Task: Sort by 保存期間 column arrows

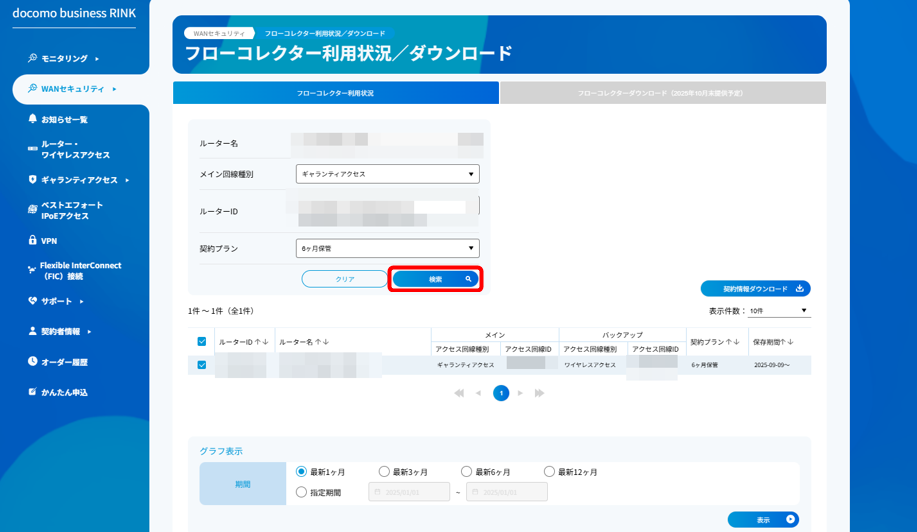Action: tap(787, 341)
